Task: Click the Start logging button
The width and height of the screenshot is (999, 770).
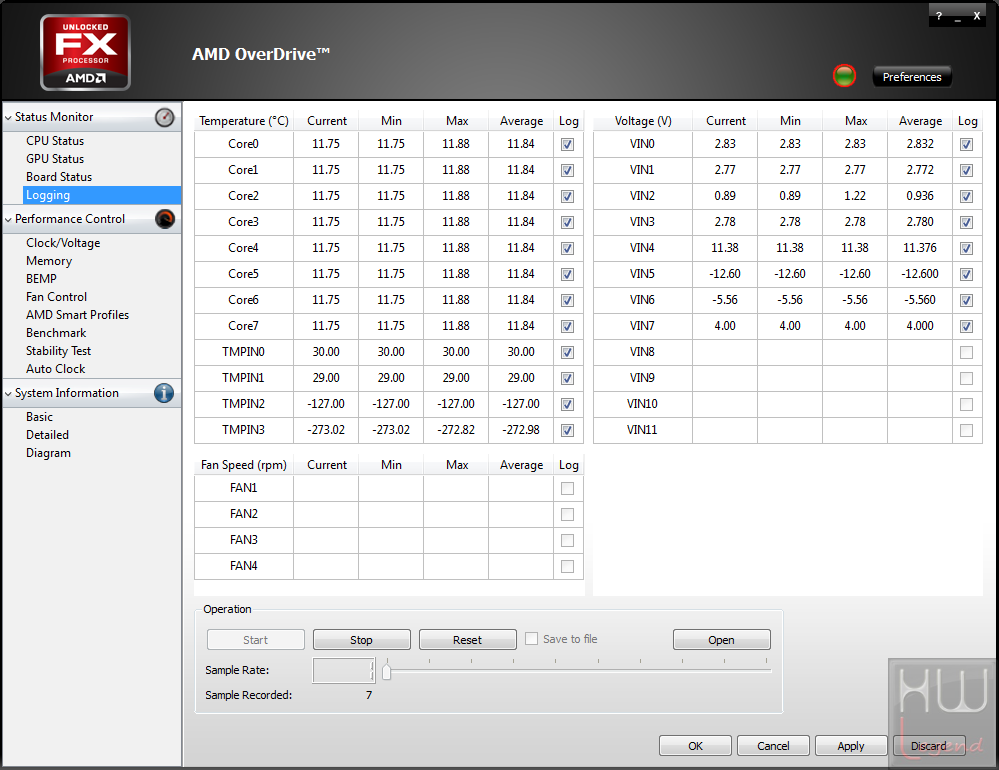Action: [255, 639]
